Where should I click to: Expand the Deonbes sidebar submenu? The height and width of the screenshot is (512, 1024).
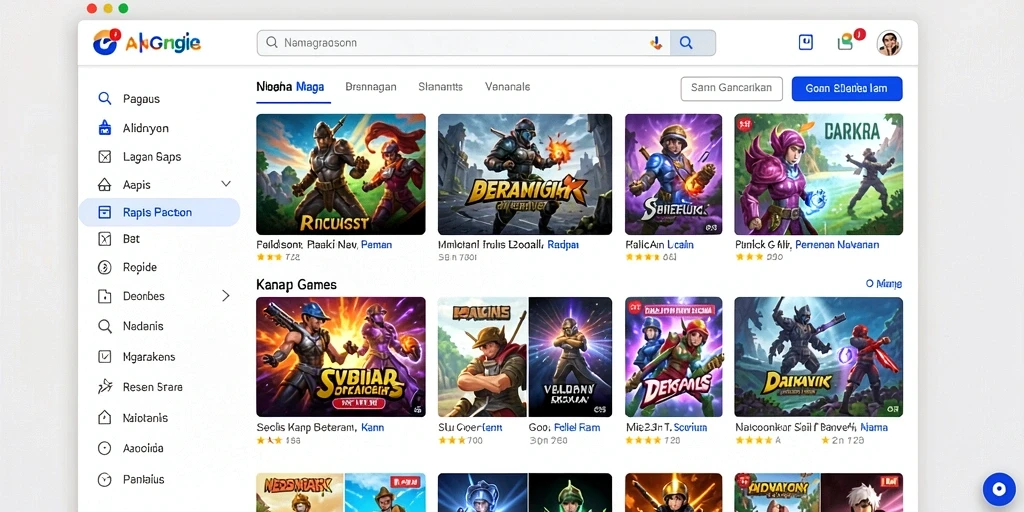226,296
